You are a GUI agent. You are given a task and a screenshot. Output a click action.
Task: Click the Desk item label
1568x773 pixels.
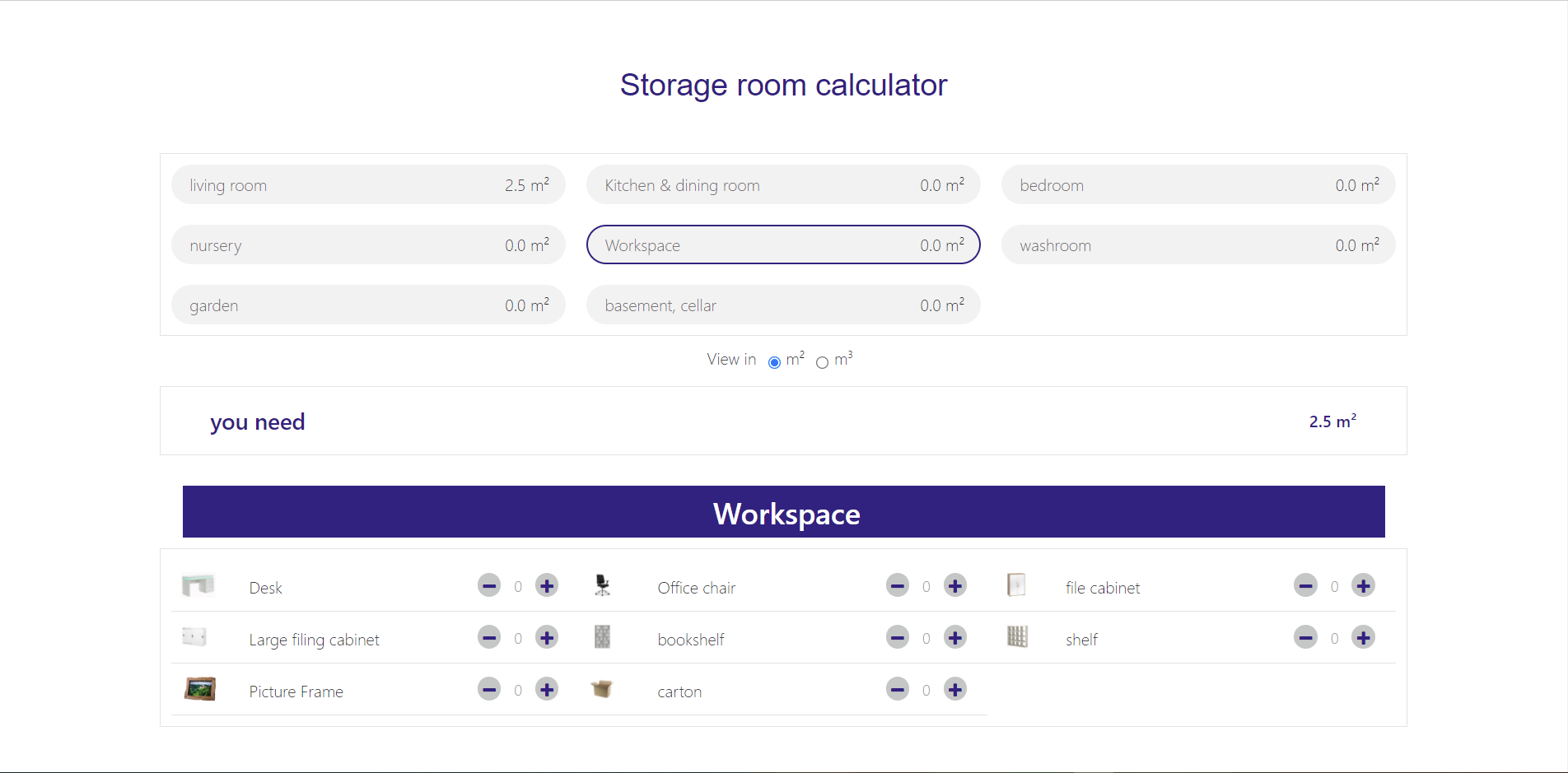click(266, 588)
